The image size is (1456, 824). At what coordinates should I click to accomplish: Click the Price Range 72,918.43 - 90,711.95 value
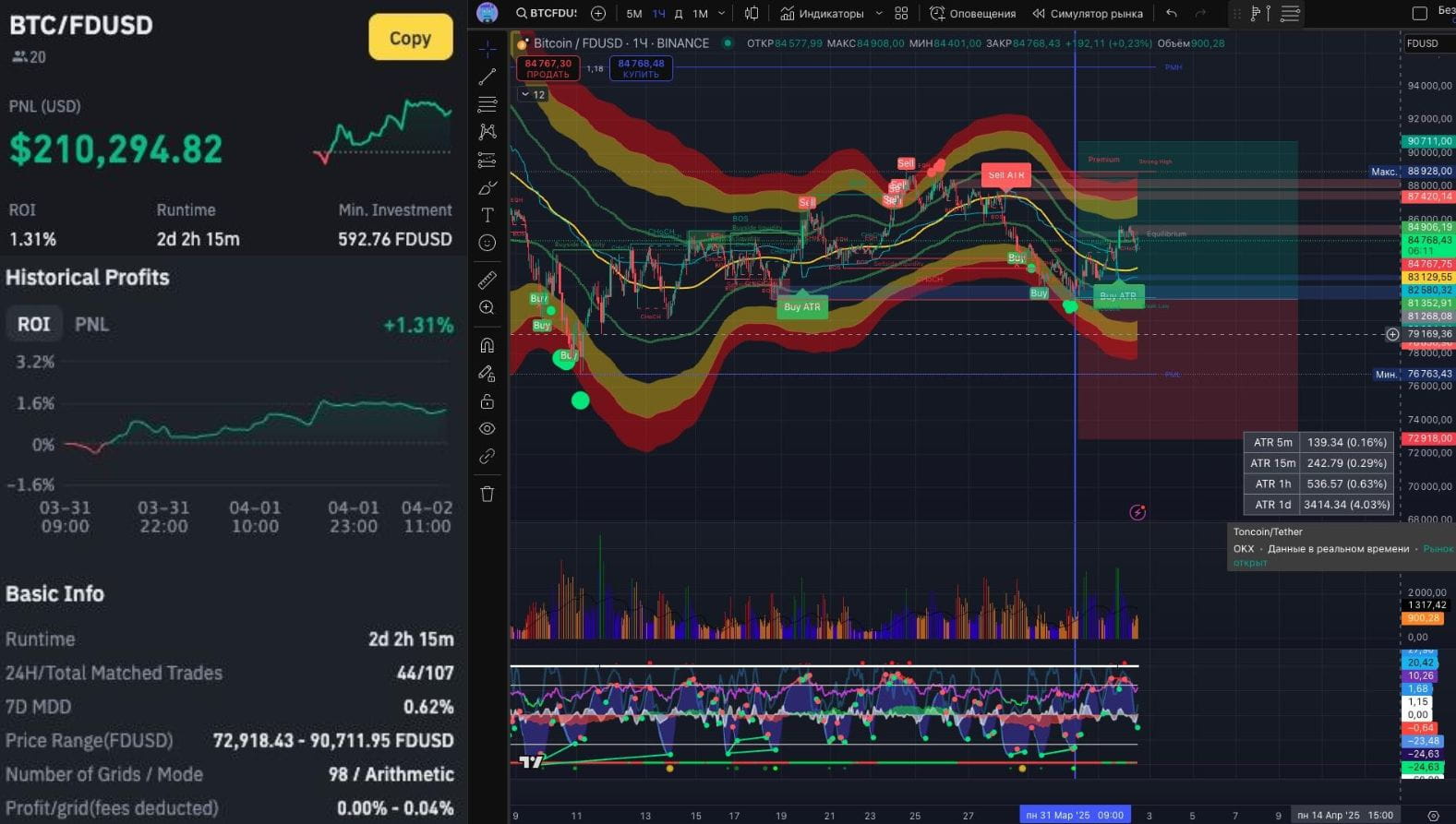tap(333, 740)
